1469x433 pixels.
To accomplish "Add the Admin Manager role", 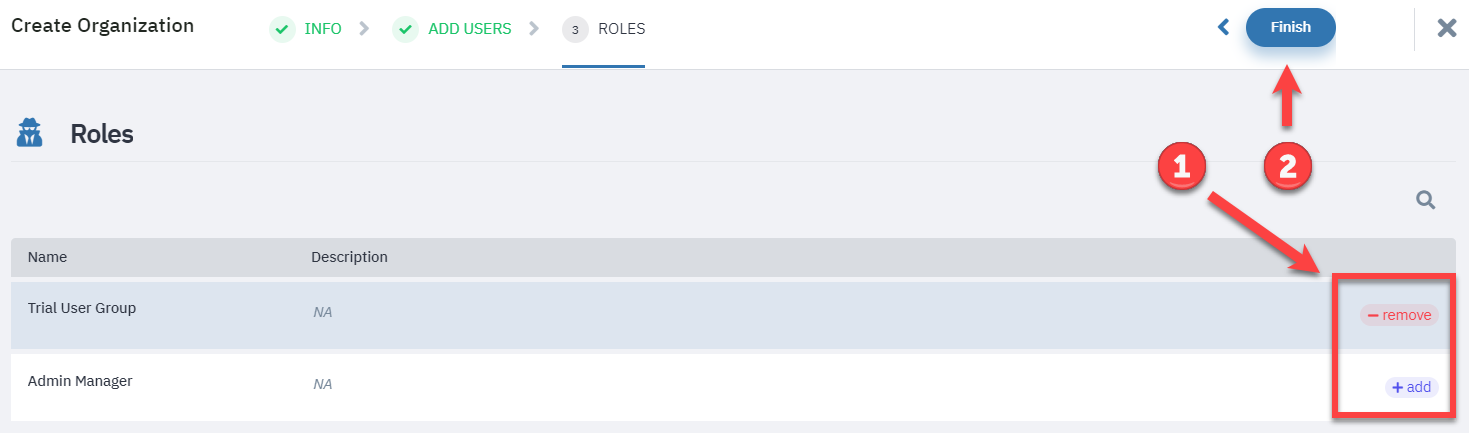I will (x=1411, y=387).
